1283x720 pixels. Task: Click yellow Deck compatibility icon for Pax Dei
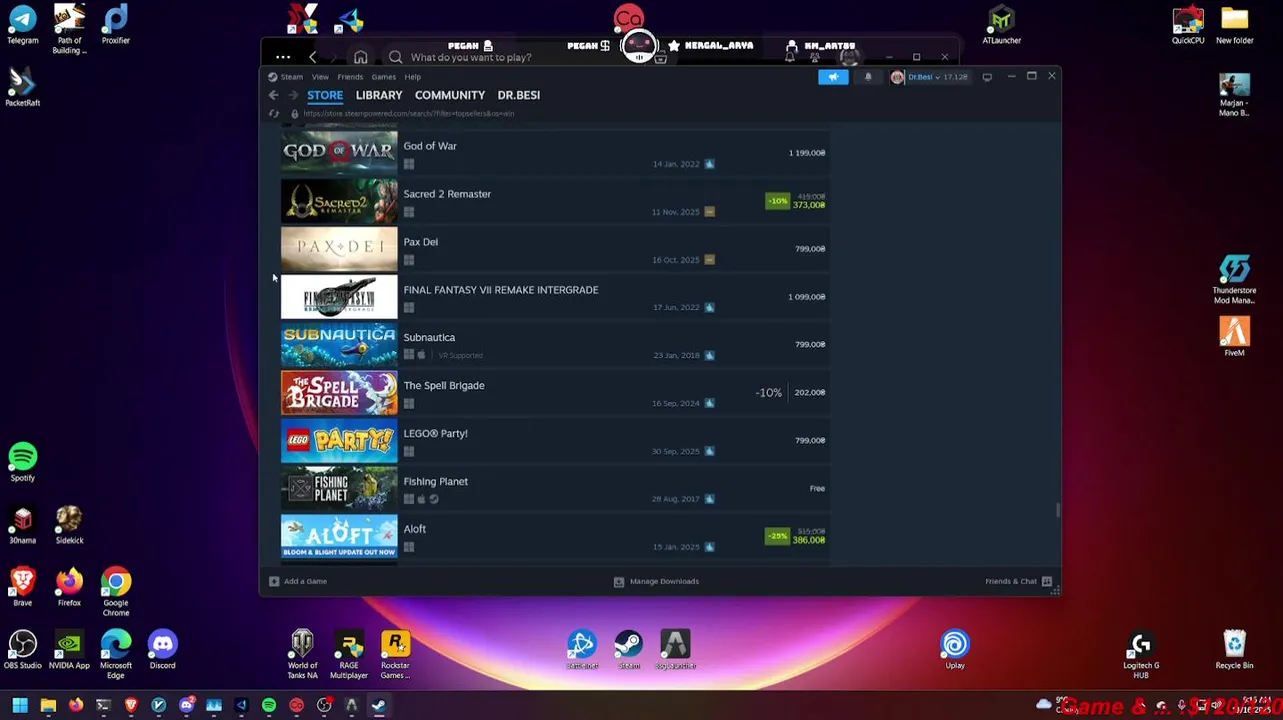point(709,260)
